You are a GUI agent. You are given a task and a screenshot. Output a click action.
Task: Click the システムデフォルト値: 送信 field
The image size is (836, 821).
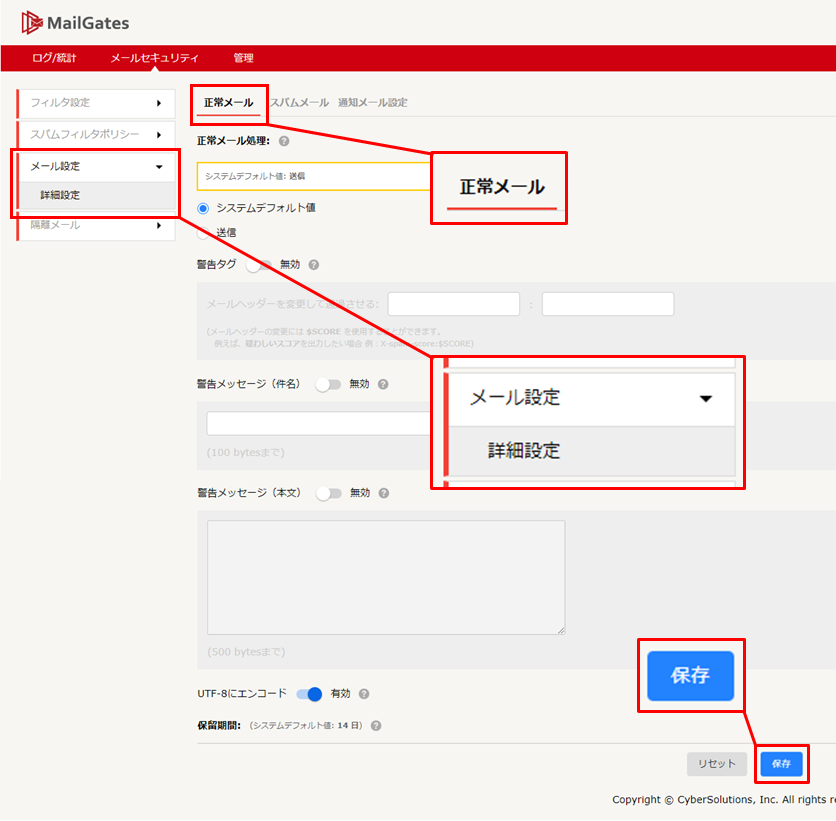[x=314, y=176]
